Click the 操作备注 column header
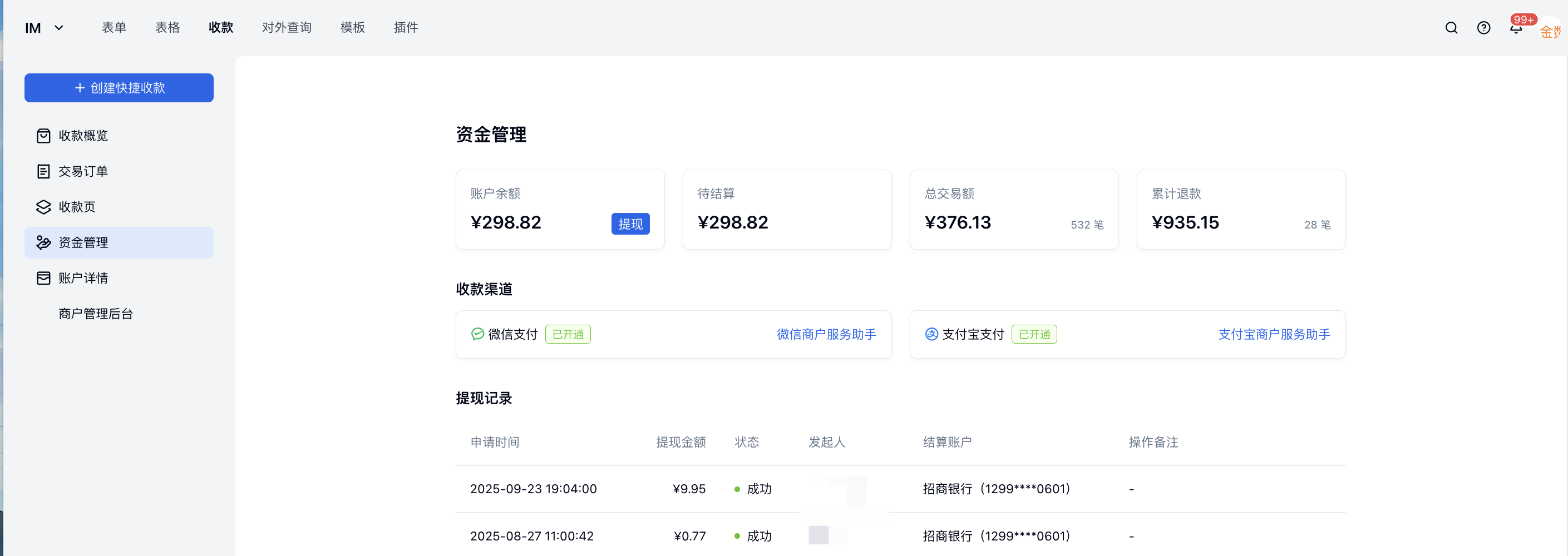The width and height of the screenshot is (1568, 556). point(1153,442)
